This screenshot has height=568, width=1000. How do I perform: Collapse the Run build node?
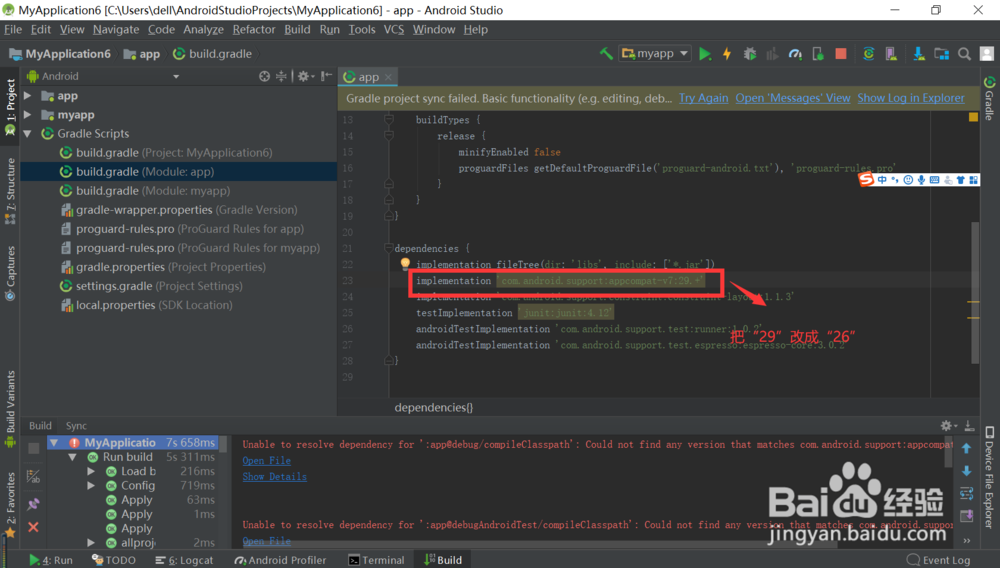point(73,457)
